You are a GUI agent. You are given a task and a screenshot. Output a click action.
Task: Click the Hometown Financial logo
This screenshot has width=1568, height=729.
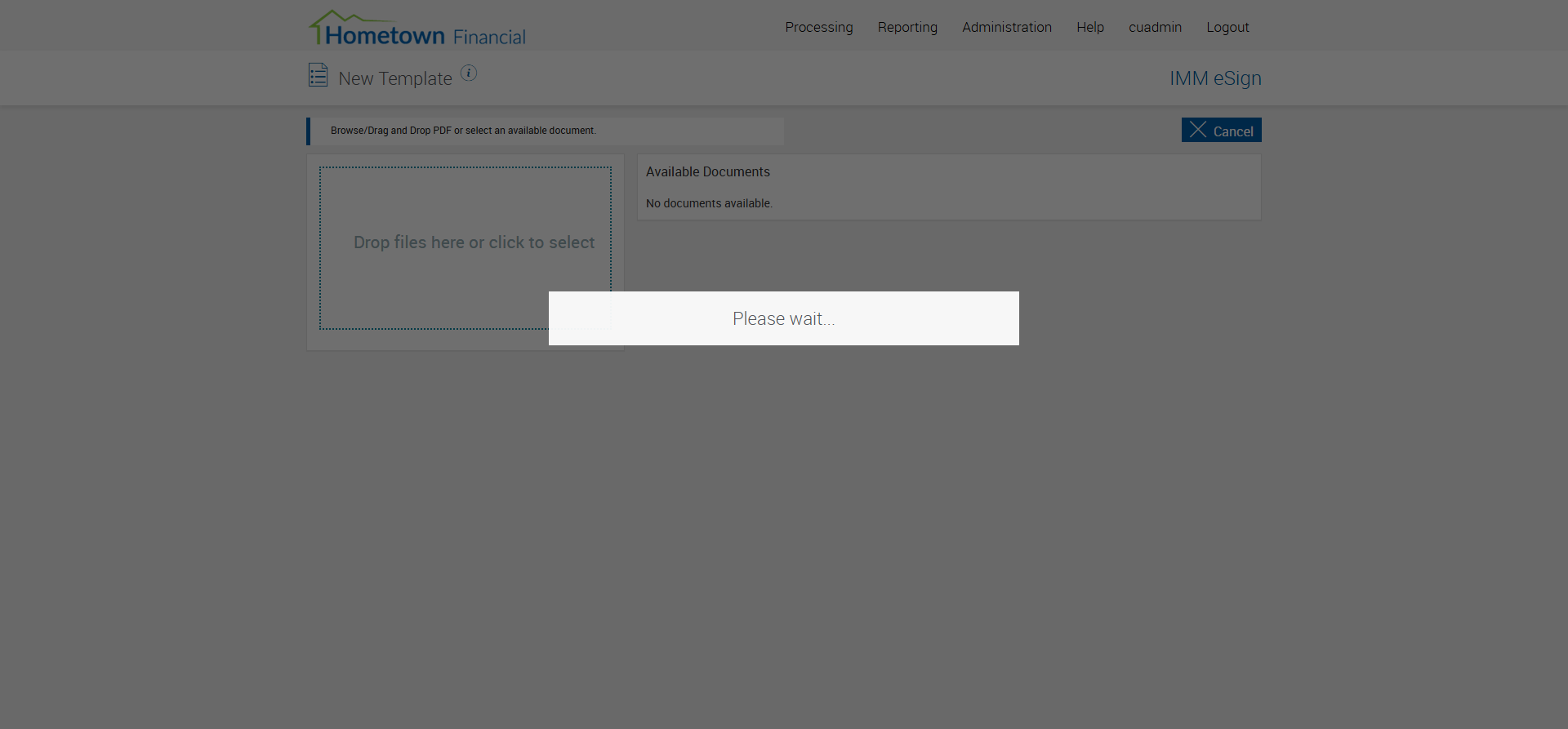click(417, 29)
